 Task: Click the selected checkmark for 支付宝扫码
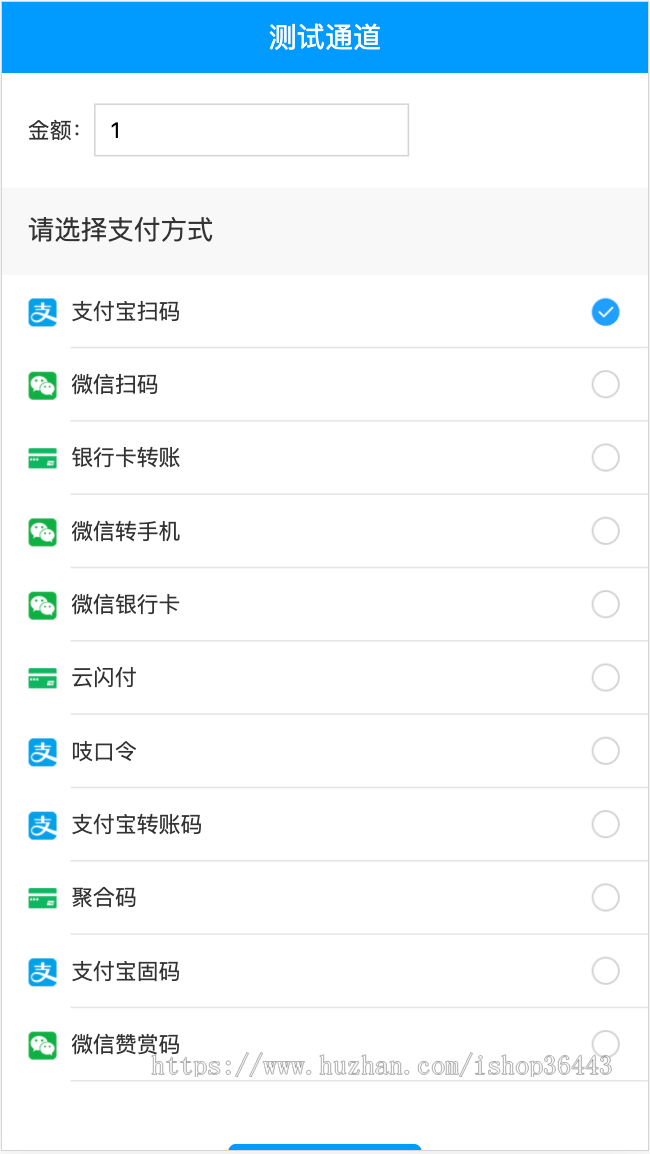point(605,312)
